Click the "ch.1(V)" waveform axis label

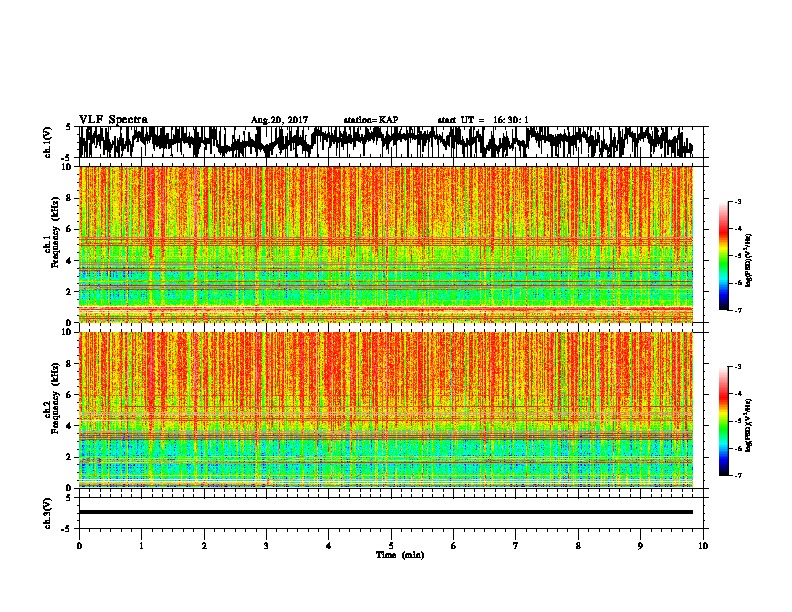[48, 141]
